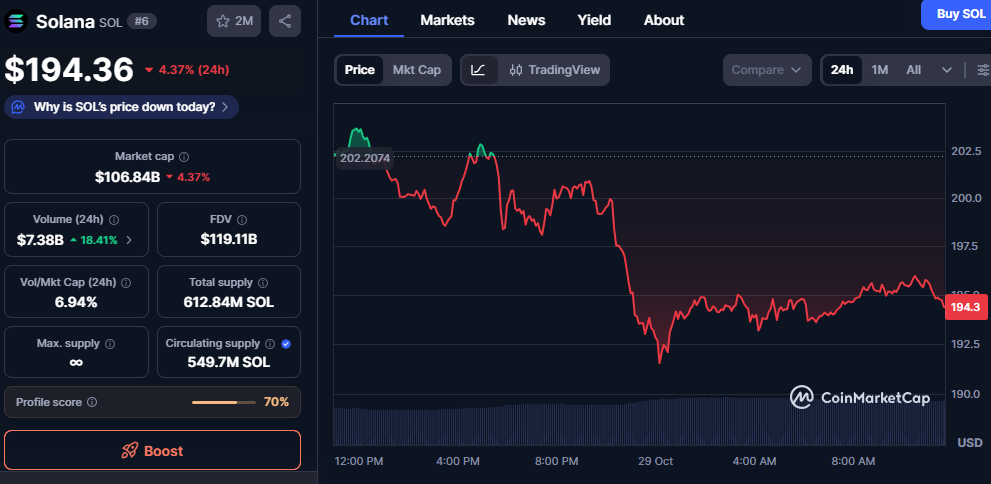The width and height of the screenshot is (991, 484).
Task: Click the Buy SOL button
Action: [x=957, y=14]
